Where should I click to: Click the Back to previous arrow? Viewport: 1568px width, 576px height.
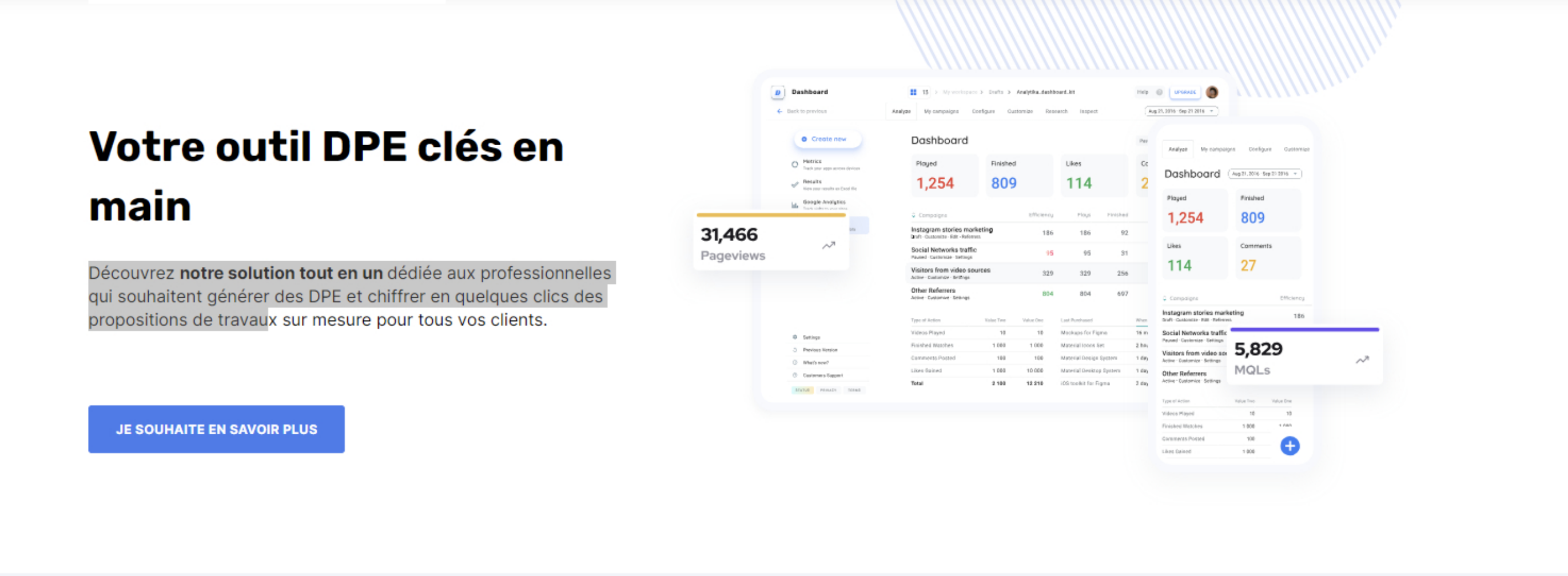tap(779, 111)
